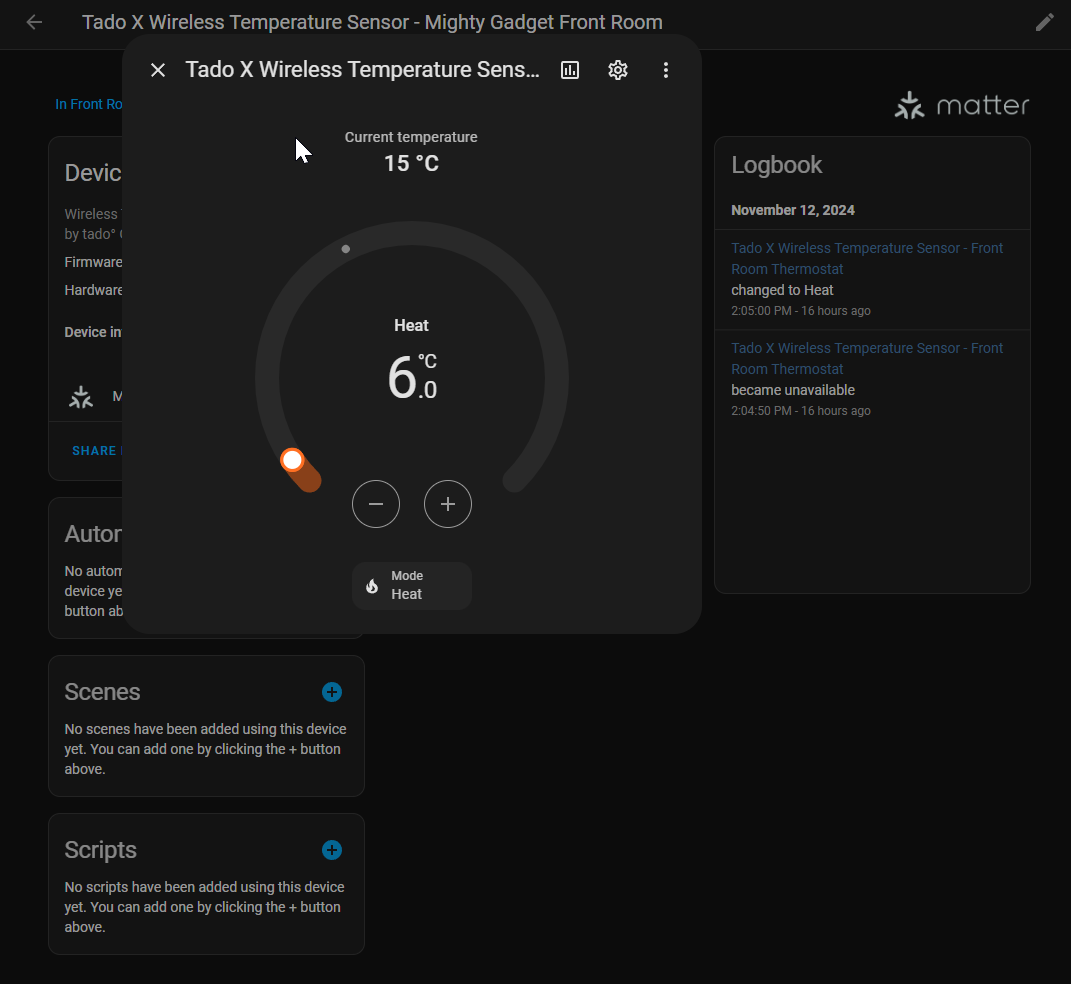1071x984 pixels.
Task: Add a script with the plus icon
Action: click(332, 850)
